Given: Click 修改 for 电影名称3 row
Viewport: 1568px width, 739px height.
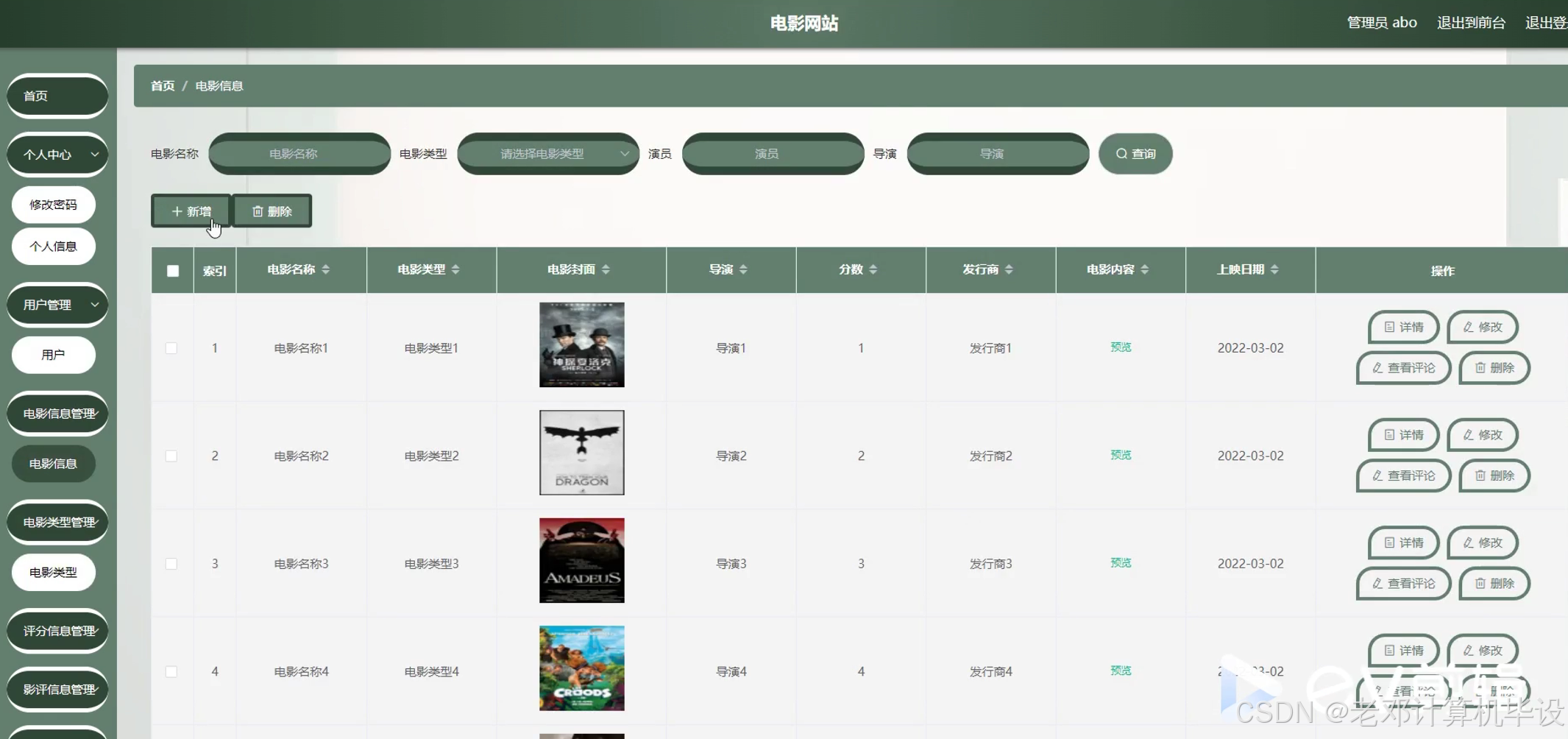Looking at the screenshot, I should [1483, 542].
